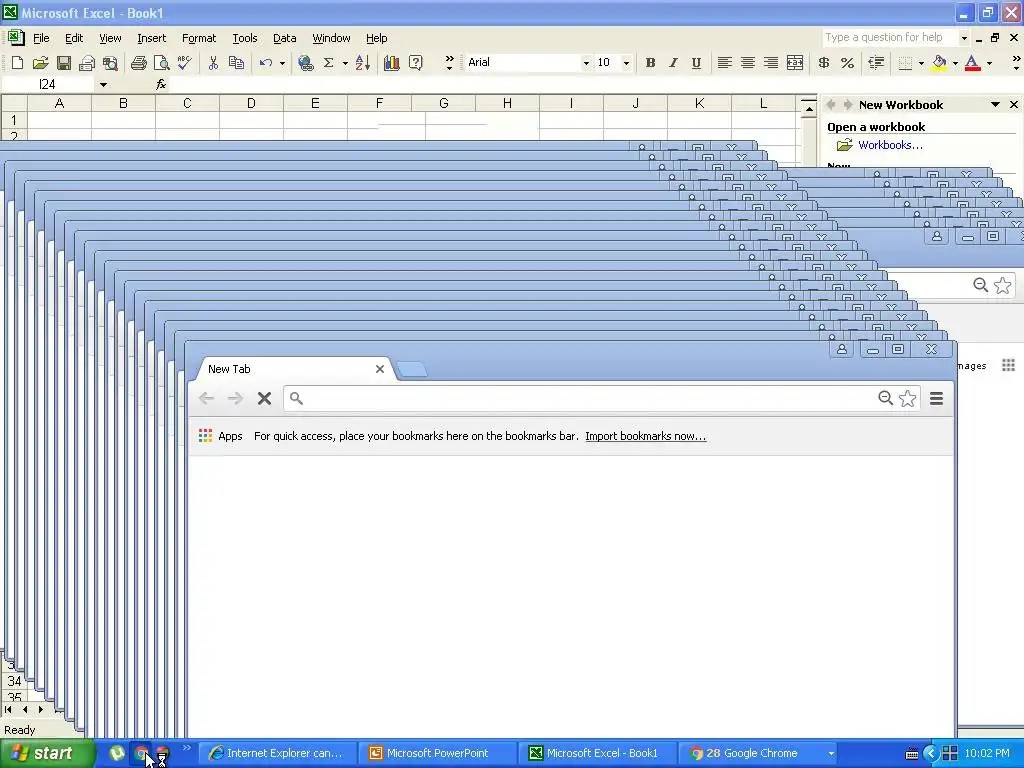Open Microsoft Excel Help question icon
Viewport: 1024px width, 768px height.
pyautogui.click(x=415, y=63)
